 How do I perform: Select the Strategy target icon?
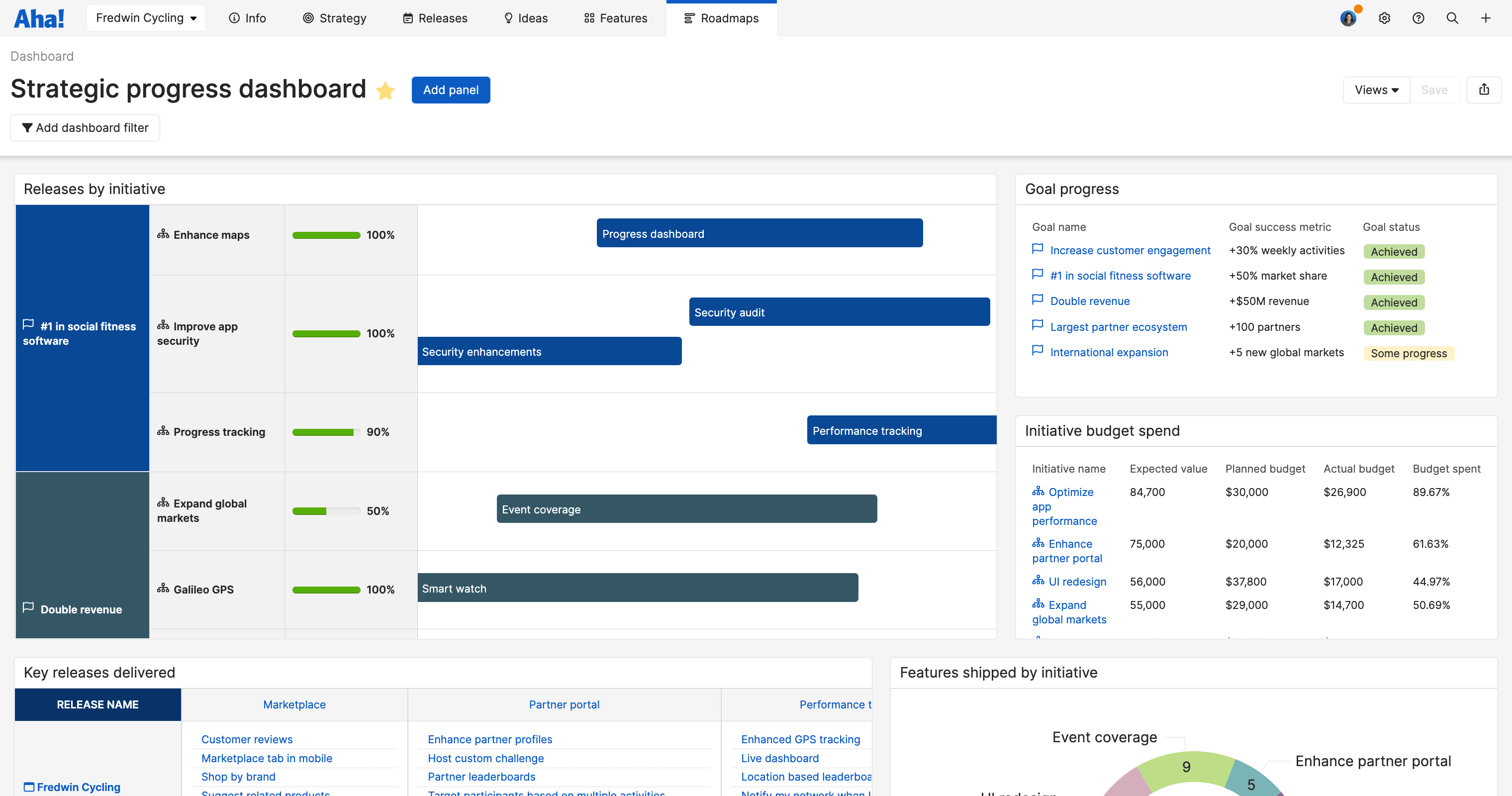click(307, 18)
